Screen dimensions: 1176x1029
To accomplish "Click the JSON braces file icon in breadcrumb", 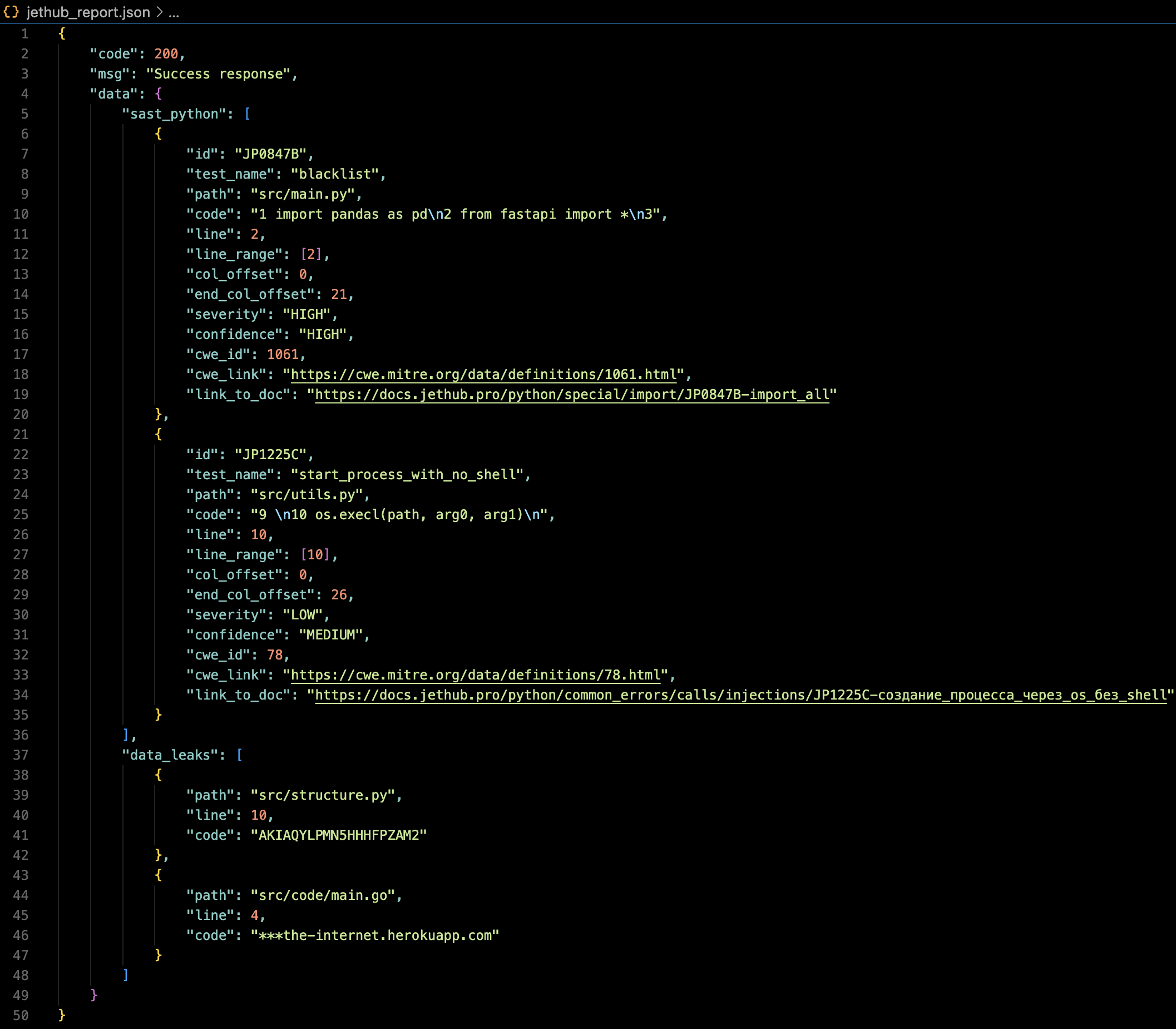I will tap(11, 12).
